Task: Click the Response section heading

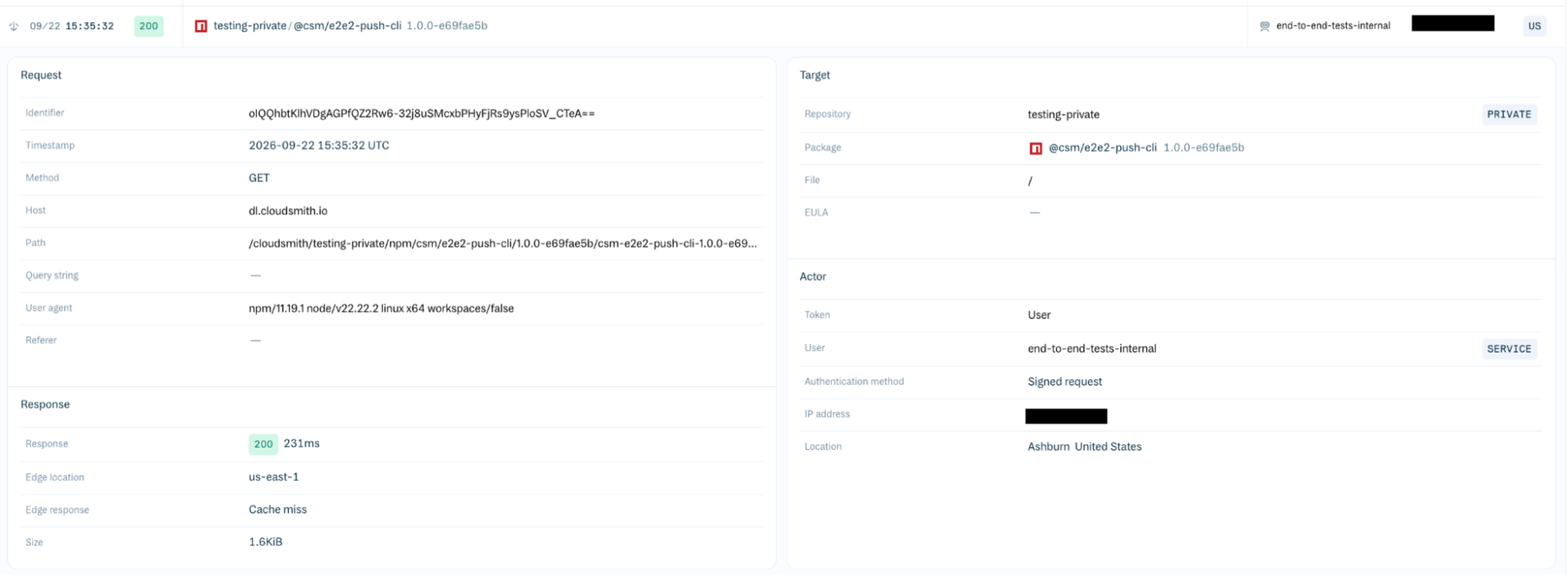Action: click(x=45, y=404)
